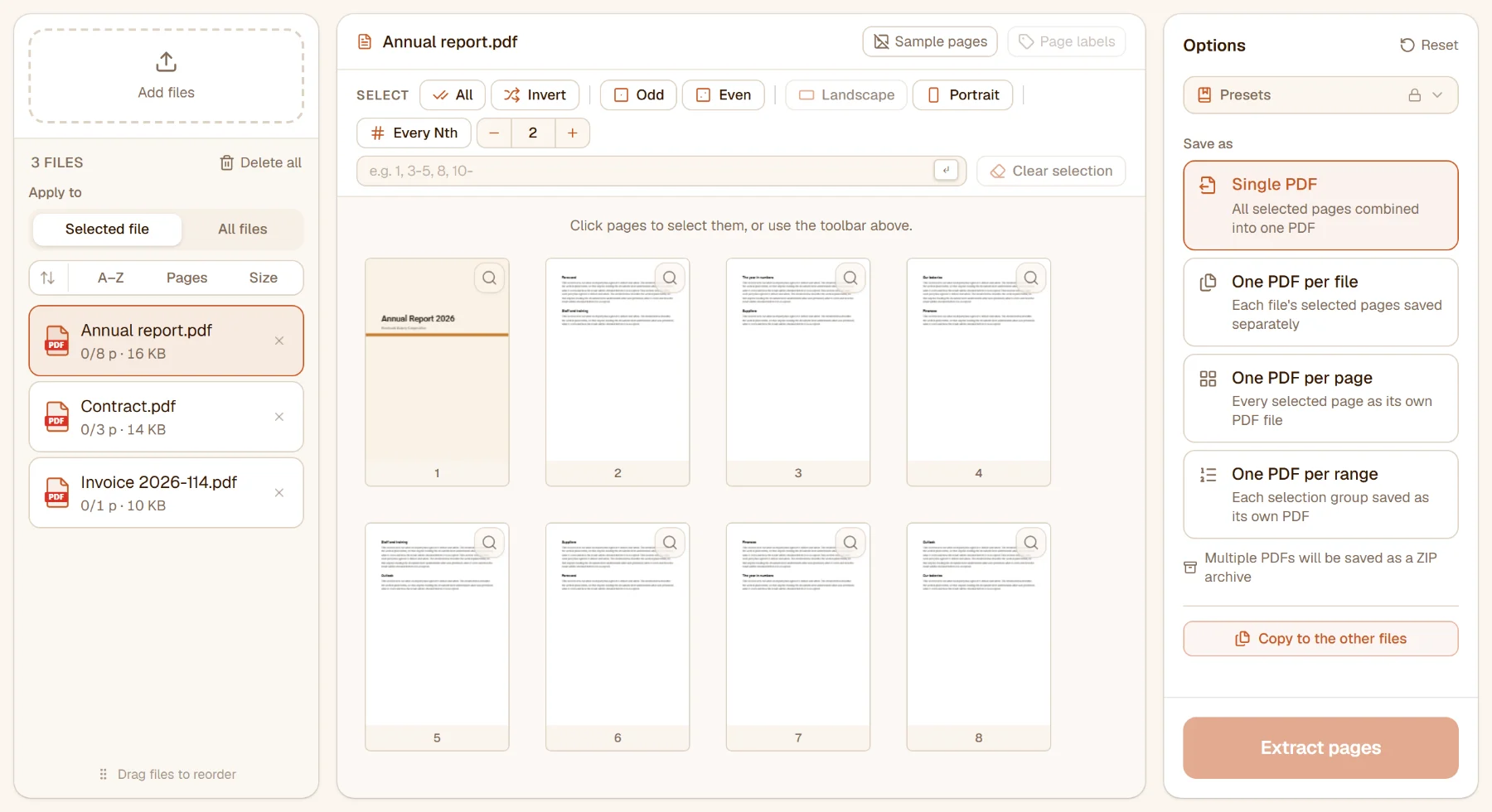Click the enter icon in range field
The height and width of the screenshot is (812, 1492).
(946, 171)
